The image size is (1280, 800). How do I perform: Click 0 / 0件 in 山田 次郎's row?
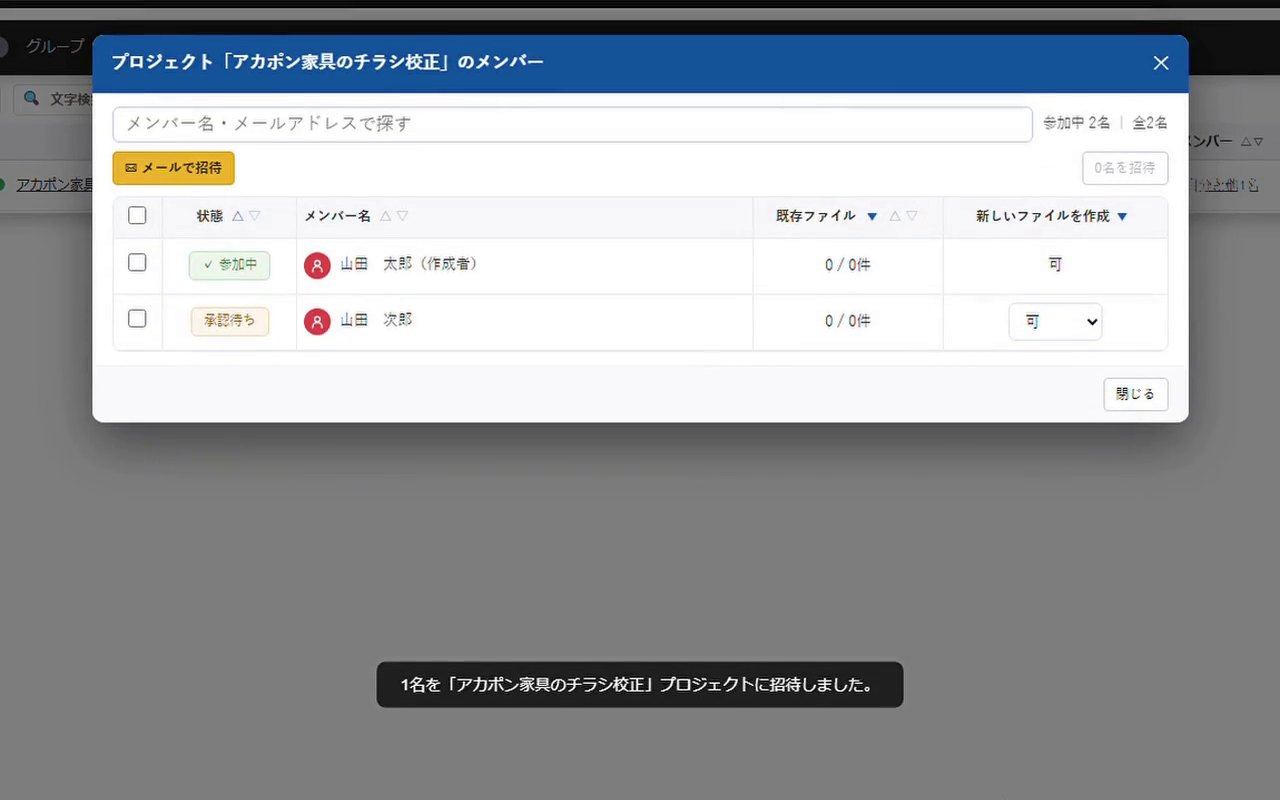(848, 321)
